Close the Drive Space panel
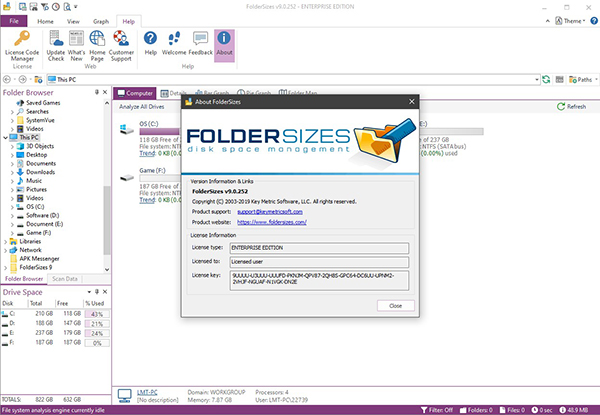600x415 pixels. (105, 292)
